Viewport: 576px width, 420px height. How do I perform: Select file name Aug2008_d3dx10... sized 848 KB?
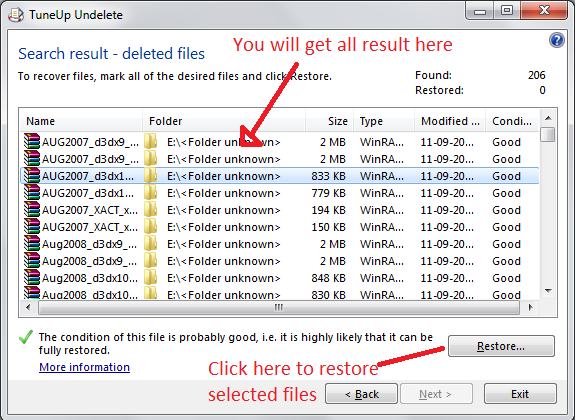(90, 278)
